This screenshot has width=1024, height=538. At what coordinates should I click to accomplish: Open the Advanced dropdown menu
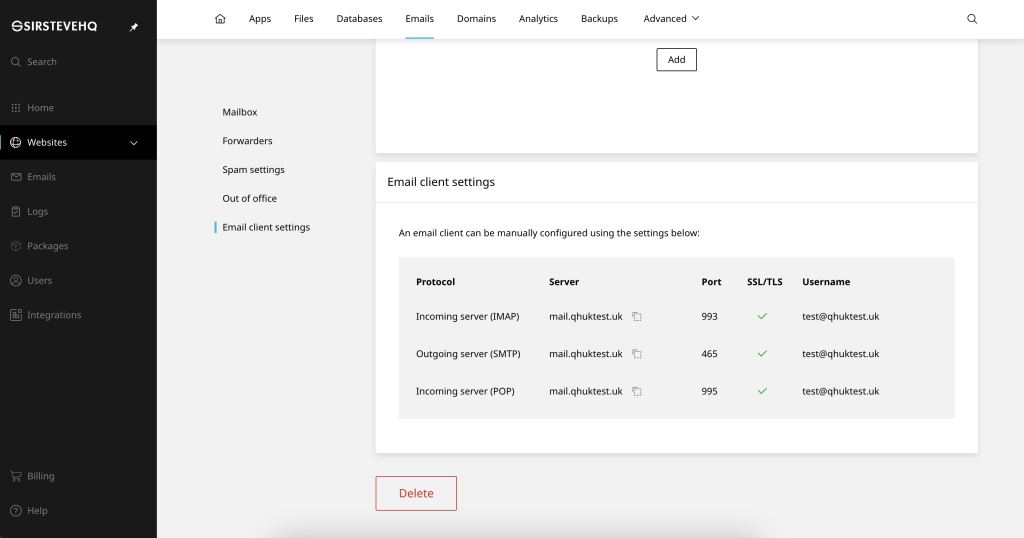tap(671, 18)
